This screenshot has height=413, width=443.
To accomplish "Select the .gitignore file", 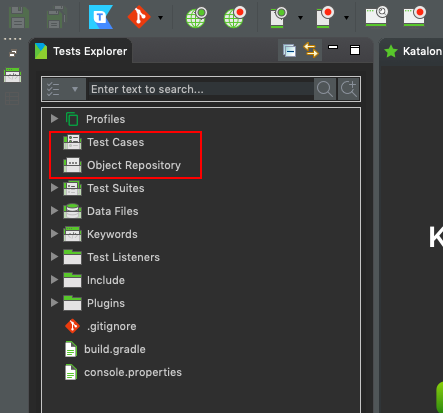I will (x=111, y=326).
